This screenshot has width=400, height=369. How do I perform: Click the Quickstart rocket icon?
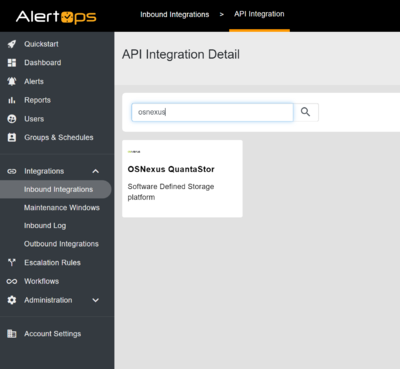pos(12,44)
